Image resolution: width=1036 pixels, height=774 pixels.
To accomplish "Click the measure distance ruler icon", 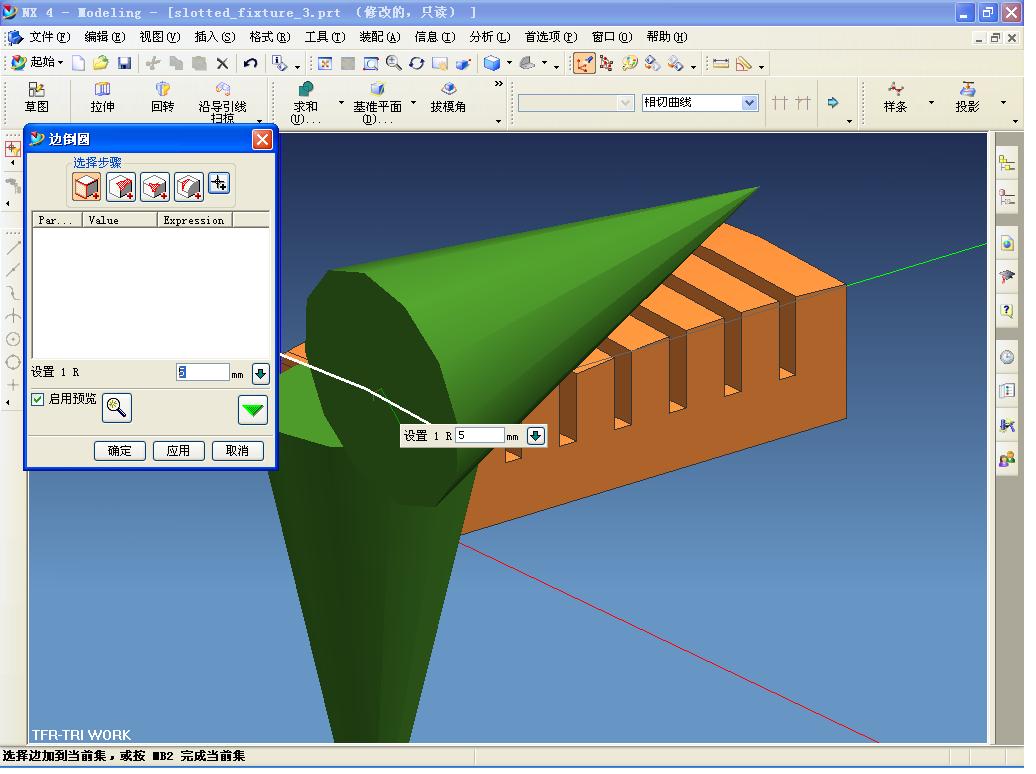I will coord(721,63).
